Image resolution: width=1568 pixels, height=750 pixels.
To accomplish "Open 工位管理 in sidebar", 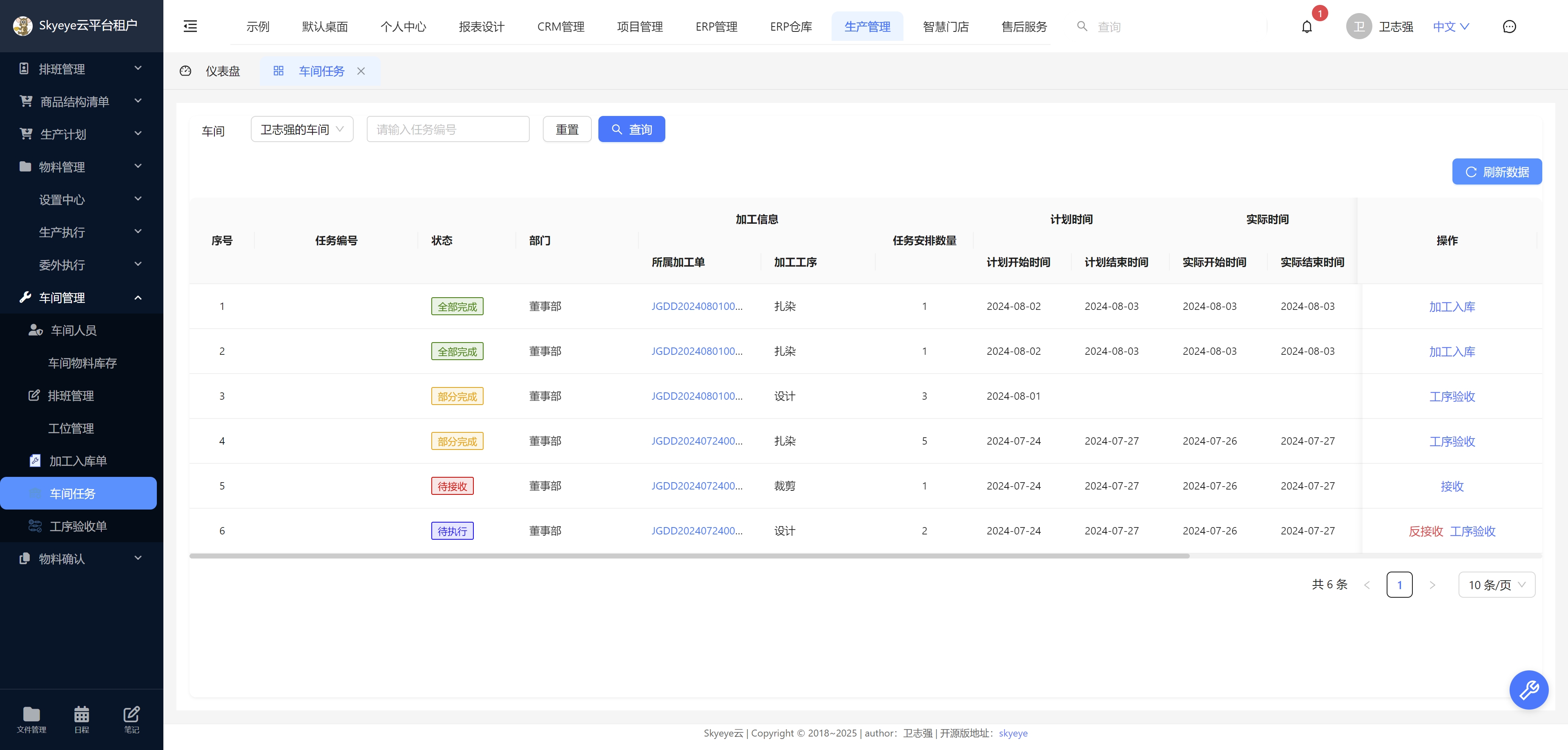I will click(x=71, y=428).
